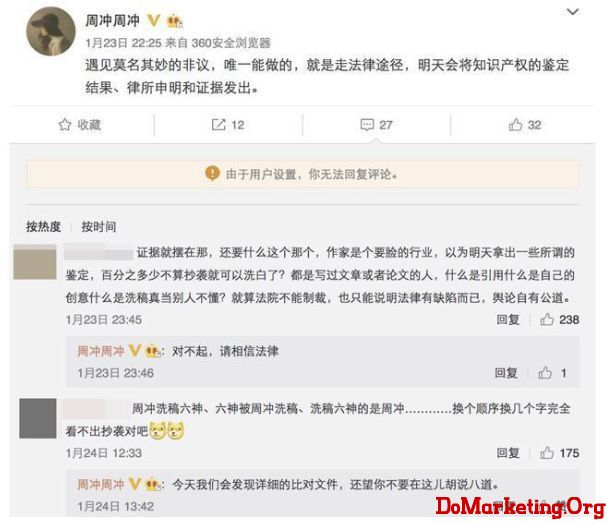
Task: Open comments via bubble icon showing 27
Action: pyautogui.click(x=367, y=125)
